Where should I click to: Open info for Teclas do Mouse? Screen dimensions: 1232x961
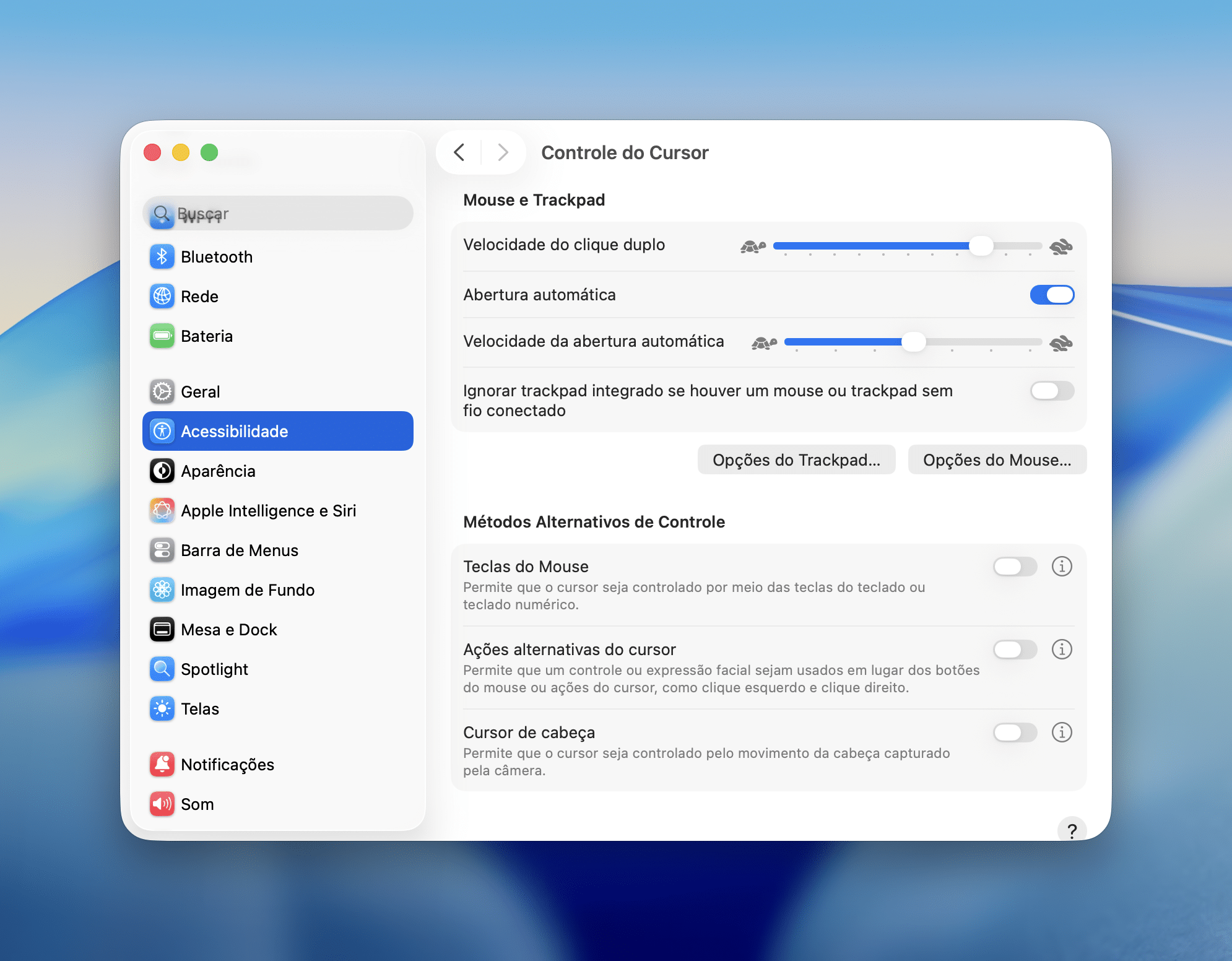point(1062,567)
